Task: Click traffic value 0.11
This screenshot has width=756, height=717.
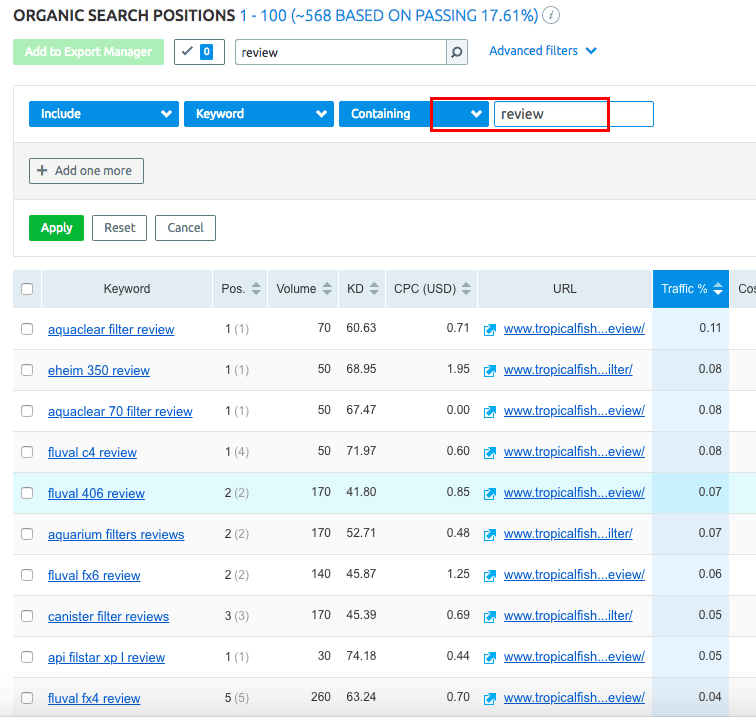Action: click(x=710, y=328)
